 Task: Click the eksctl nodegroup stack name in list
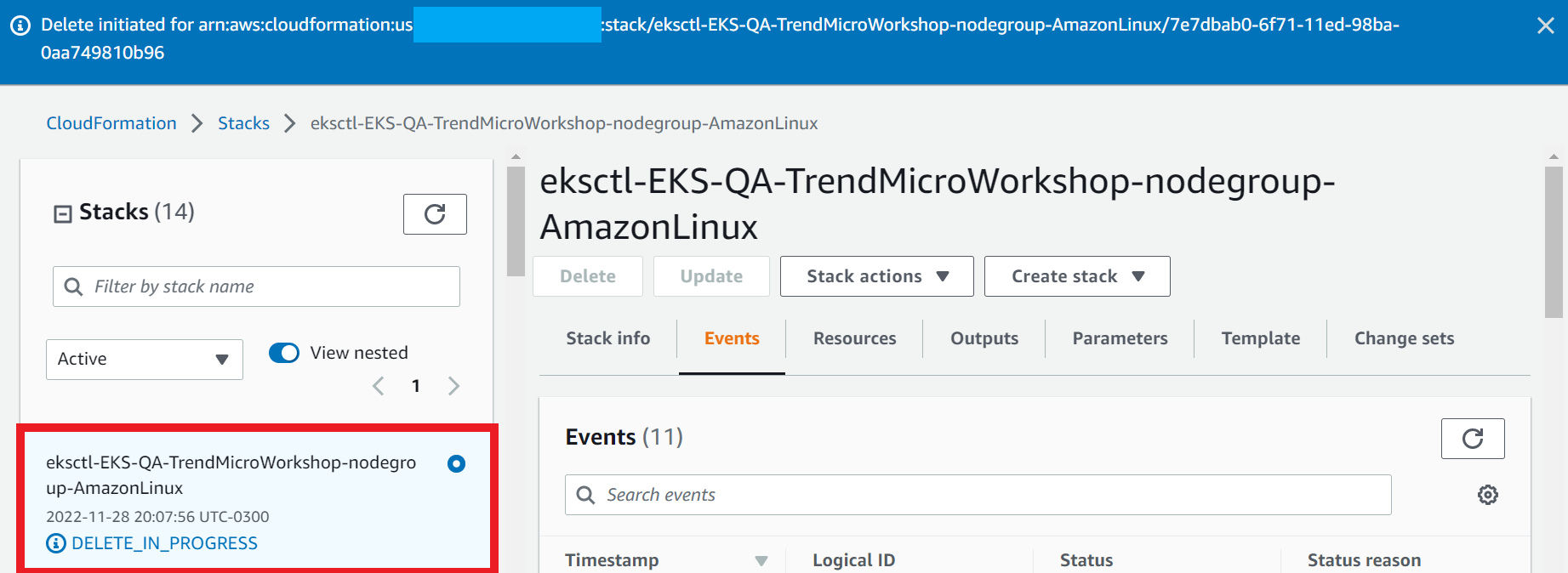(231, 475)
